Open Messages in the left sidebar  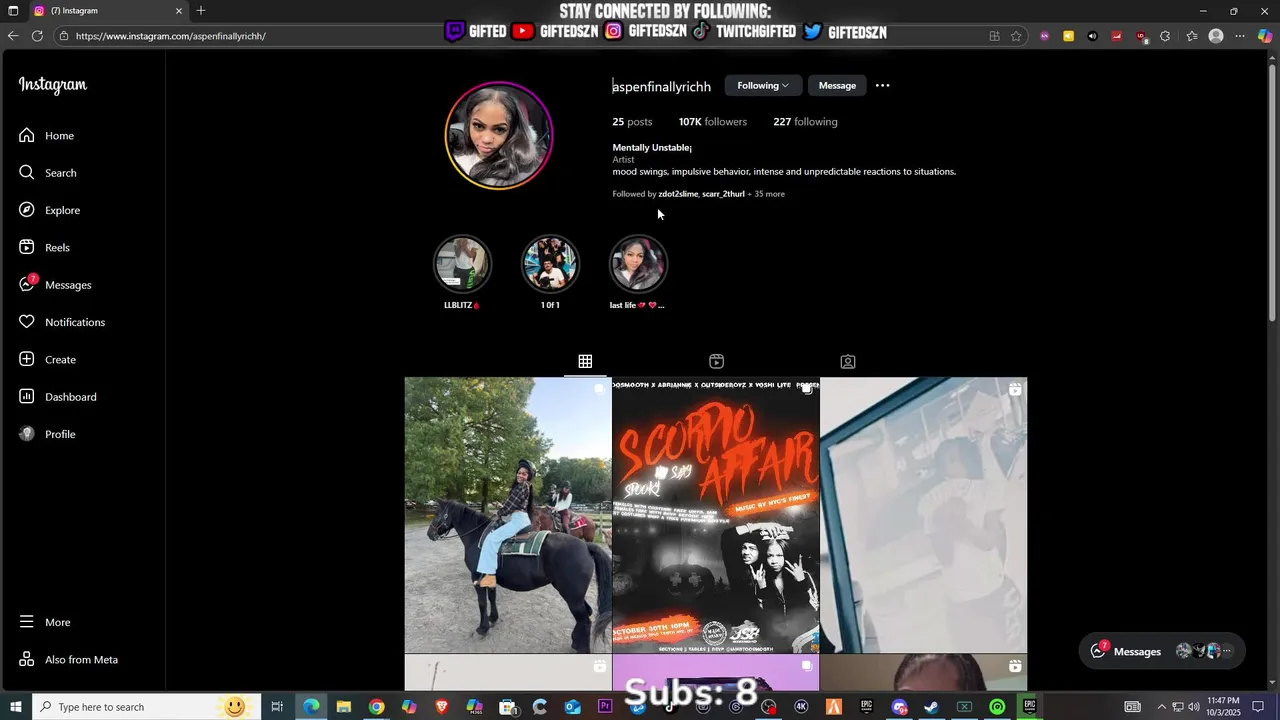click(x=55, y=285)
